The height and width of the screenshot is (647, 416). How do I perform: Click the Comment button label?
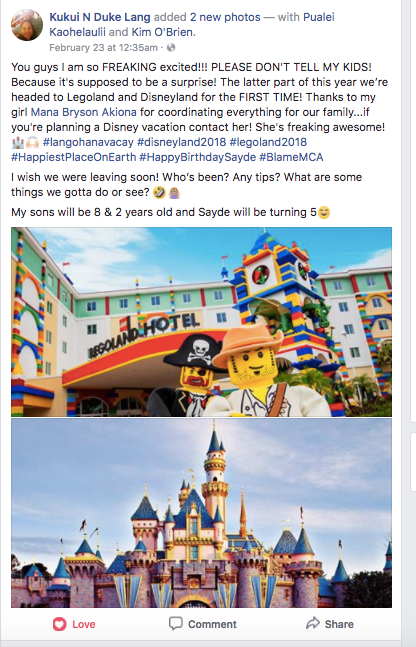[213, 624]
